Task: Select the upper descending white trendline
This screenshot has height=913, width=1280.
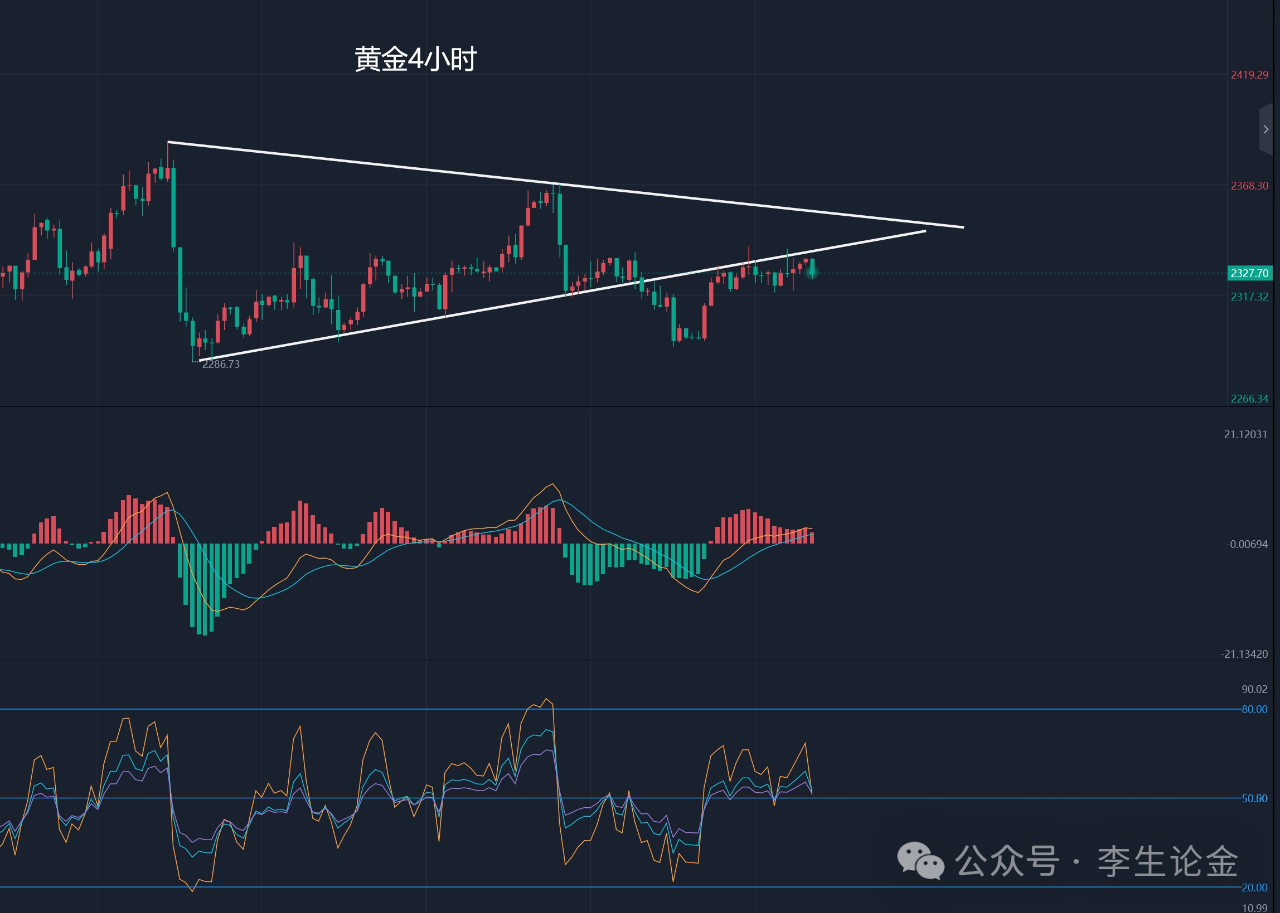Action: (x=565, y=185)
